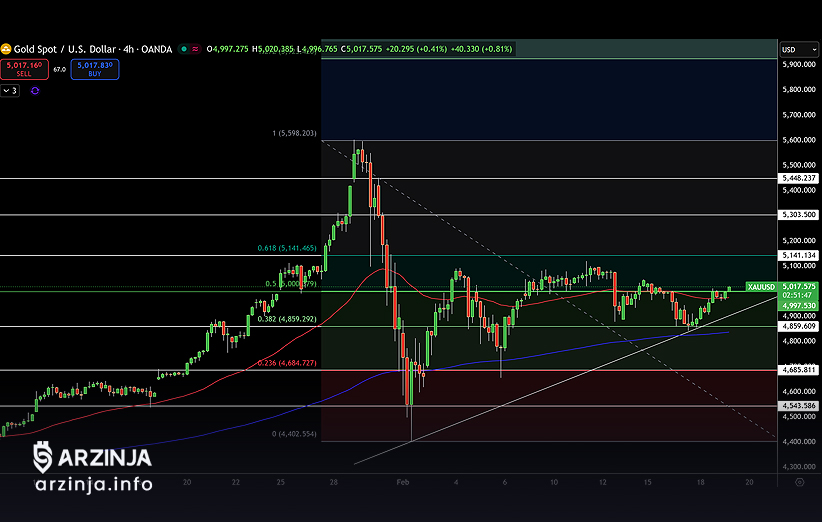Click the BUY price button
The width and height of the screenshot is (822, 522).
[94, 69]
